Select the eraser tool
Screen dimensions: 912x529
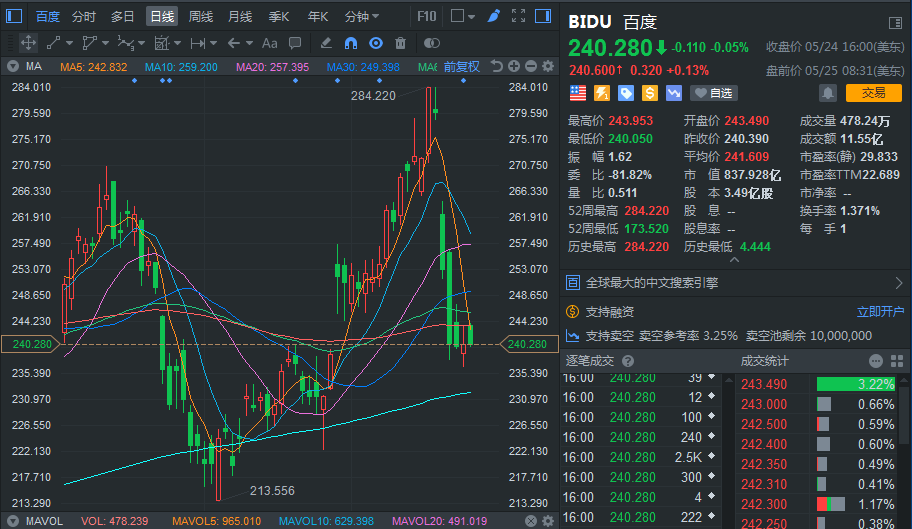point(326,43)
